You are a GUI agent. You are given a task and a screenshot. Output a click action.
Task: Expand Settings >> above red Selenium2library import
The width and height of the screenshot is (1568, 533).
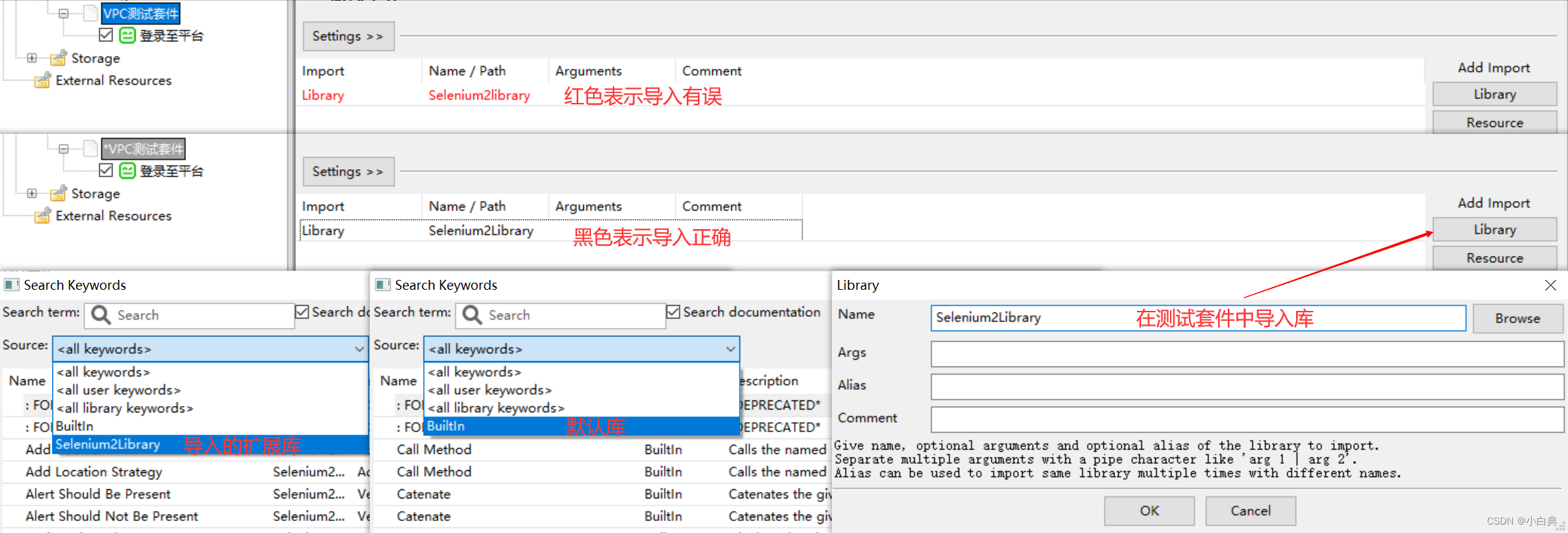tap(349, 36)
